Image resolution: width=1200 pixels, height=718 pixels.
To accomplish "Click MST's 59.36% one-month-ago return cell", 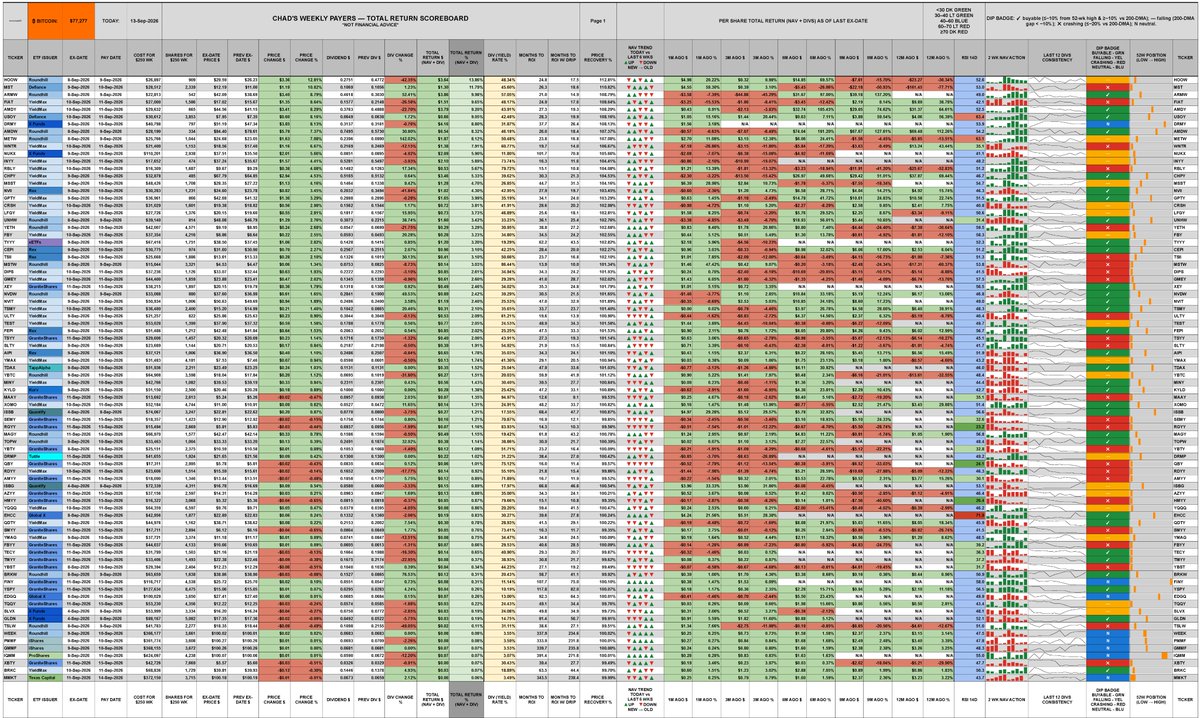I will point(706,87).
